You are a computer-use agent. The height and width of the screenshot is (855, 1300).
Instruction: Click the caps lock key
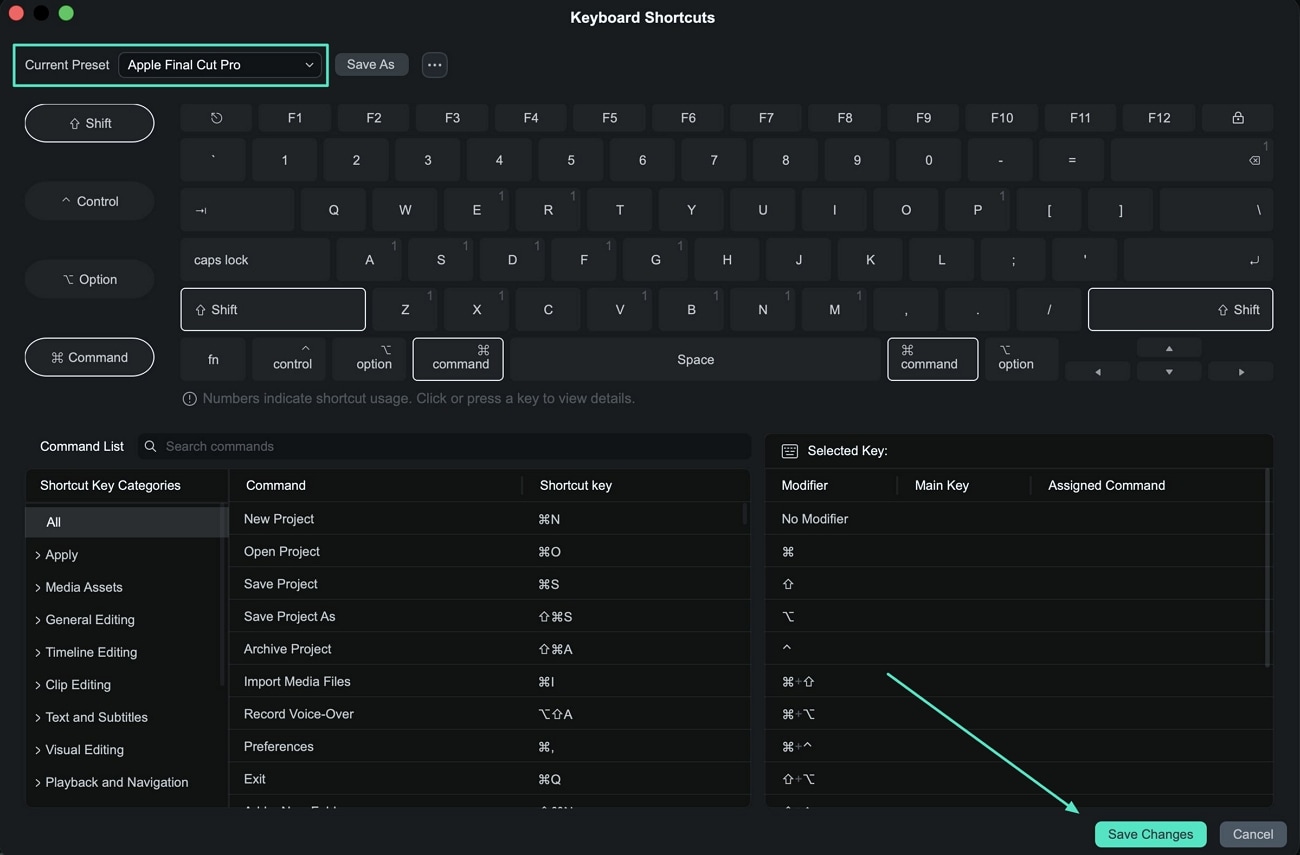point(255,260)
